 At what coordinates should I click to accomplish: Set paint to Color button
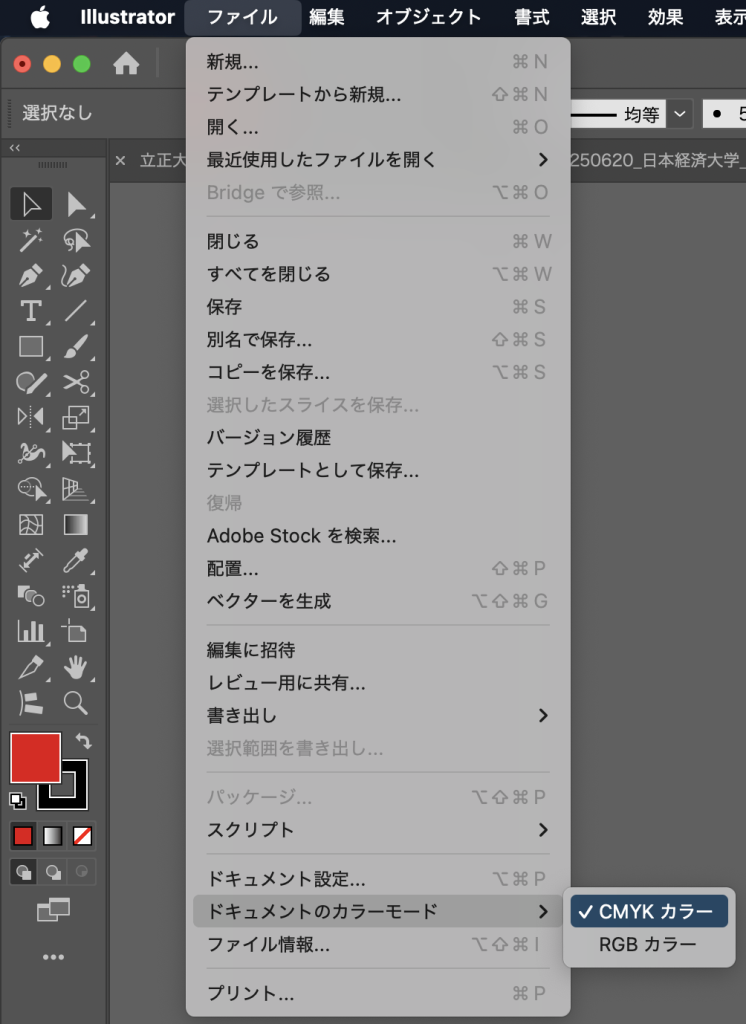[23, 836]
